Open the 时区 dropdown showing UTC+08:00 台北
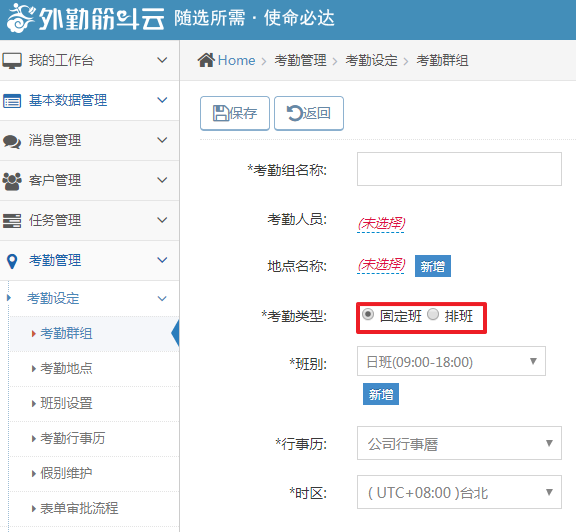The image size is (576, 532). (x=459, y=492)
